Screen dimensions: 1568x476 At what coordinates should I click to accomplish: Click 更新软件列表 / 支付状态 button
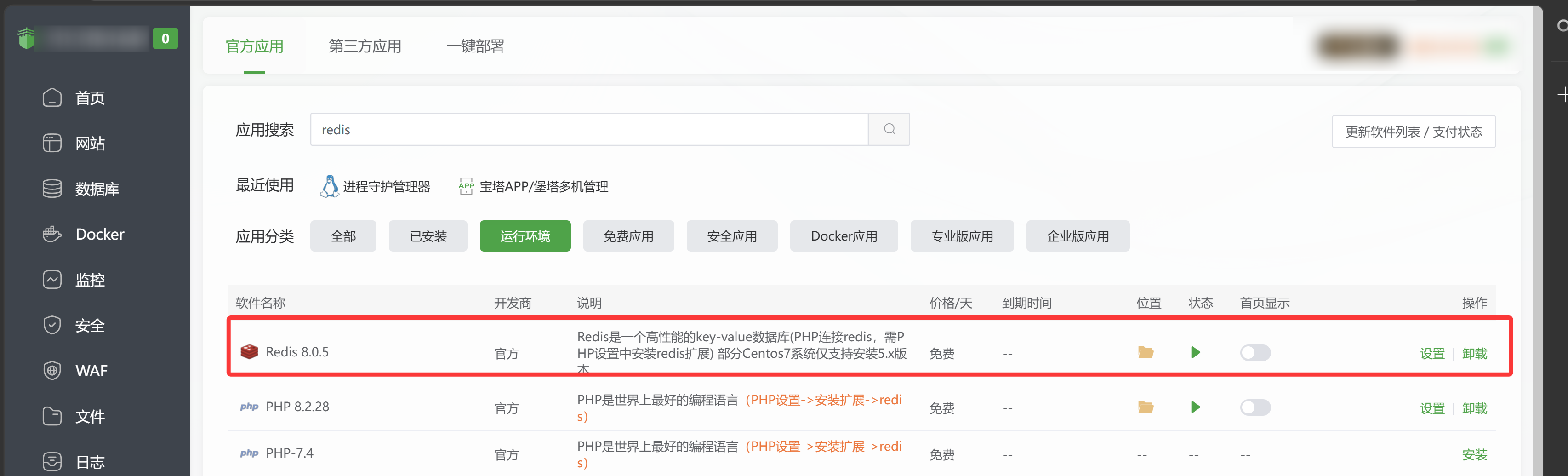point(1414,131)
